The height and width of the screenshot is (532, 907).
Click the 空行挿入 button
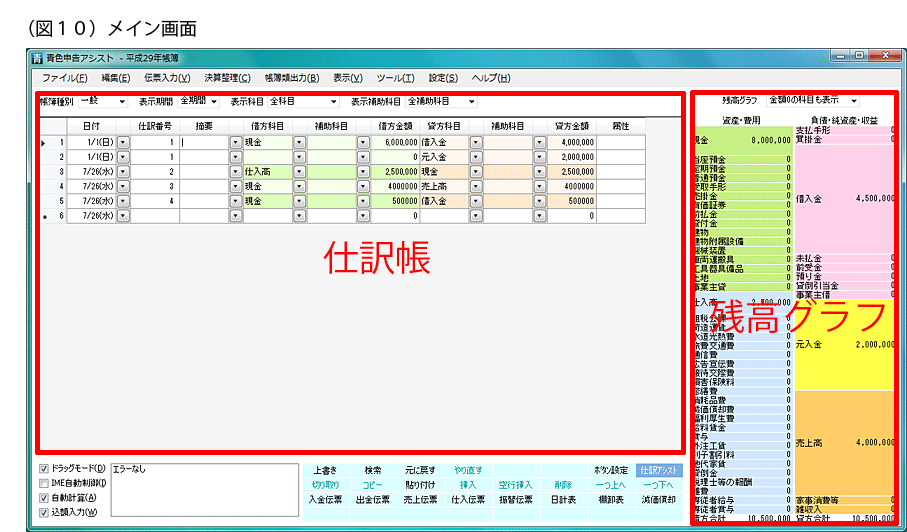point(516,484)
